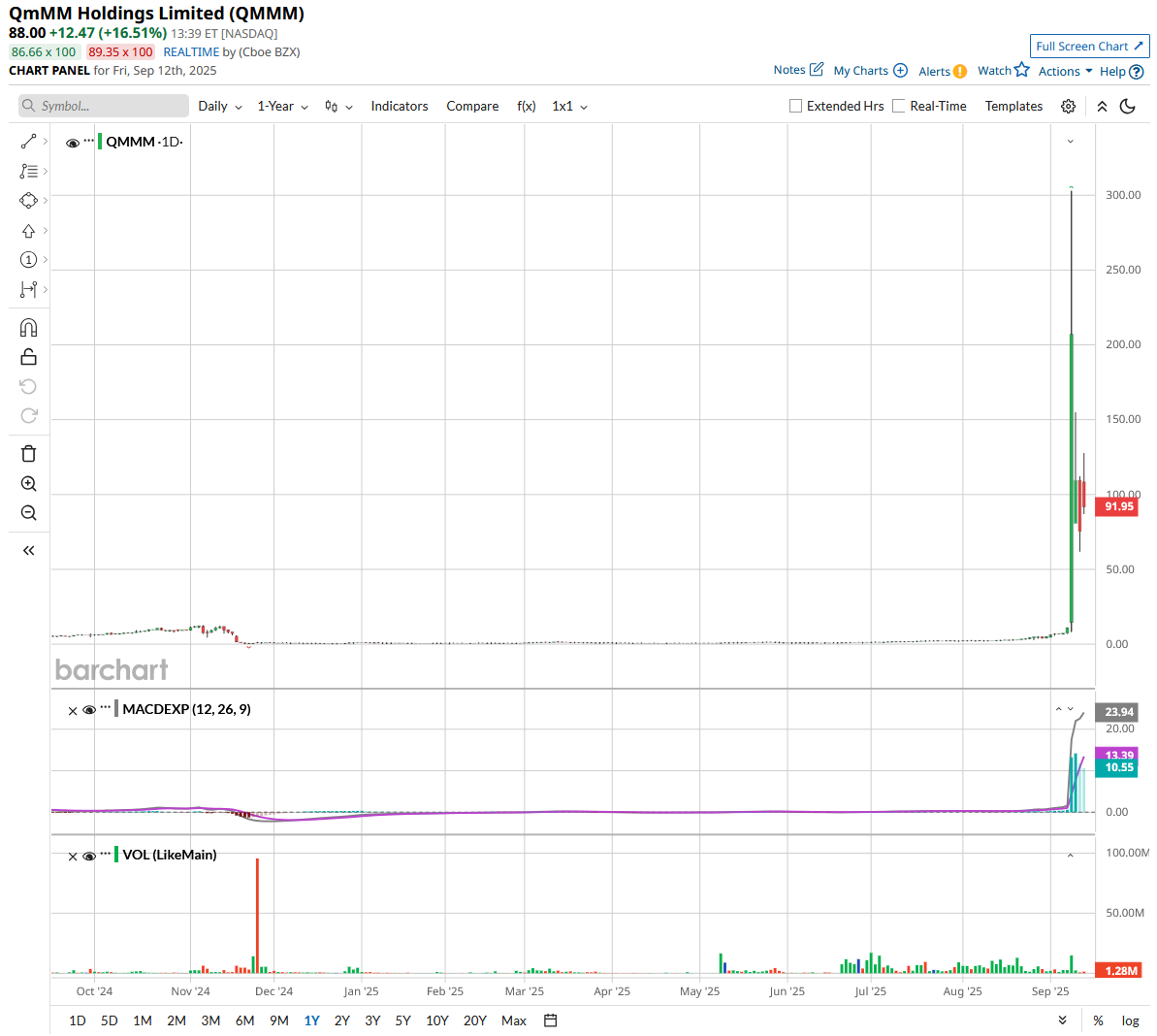Click the Symbol search field
The height and width of the screenshot is (1036, 1157).
(x=104, y=106)
